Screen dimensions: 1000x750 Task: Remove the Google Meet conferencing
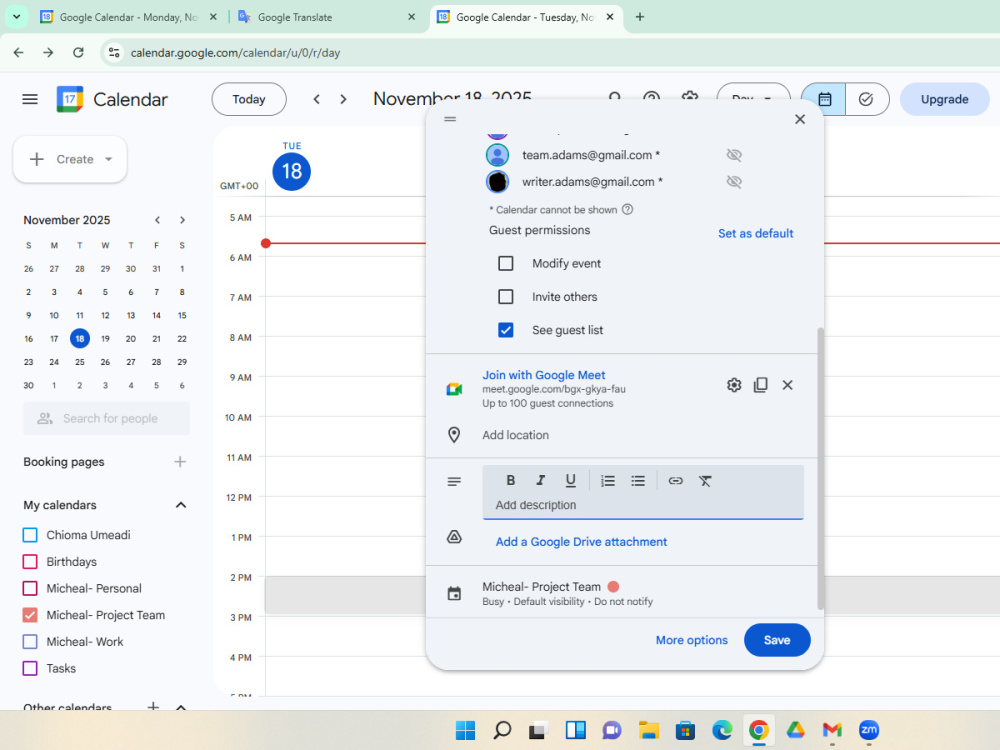[x=788, y=385]
